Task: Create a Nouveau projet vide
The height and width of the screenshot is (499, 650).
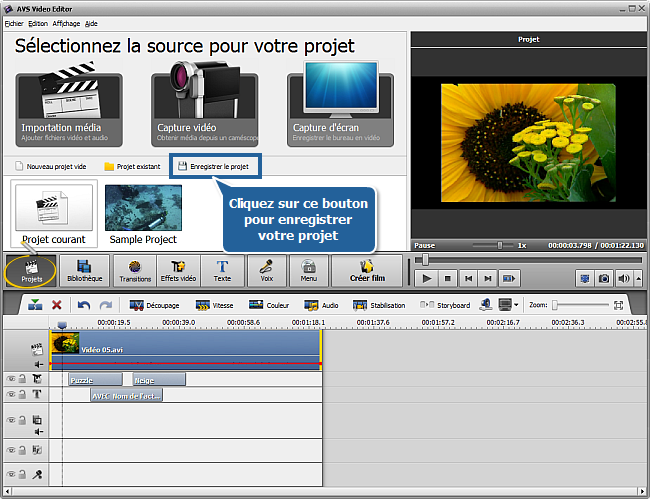Action: (51, 167)
